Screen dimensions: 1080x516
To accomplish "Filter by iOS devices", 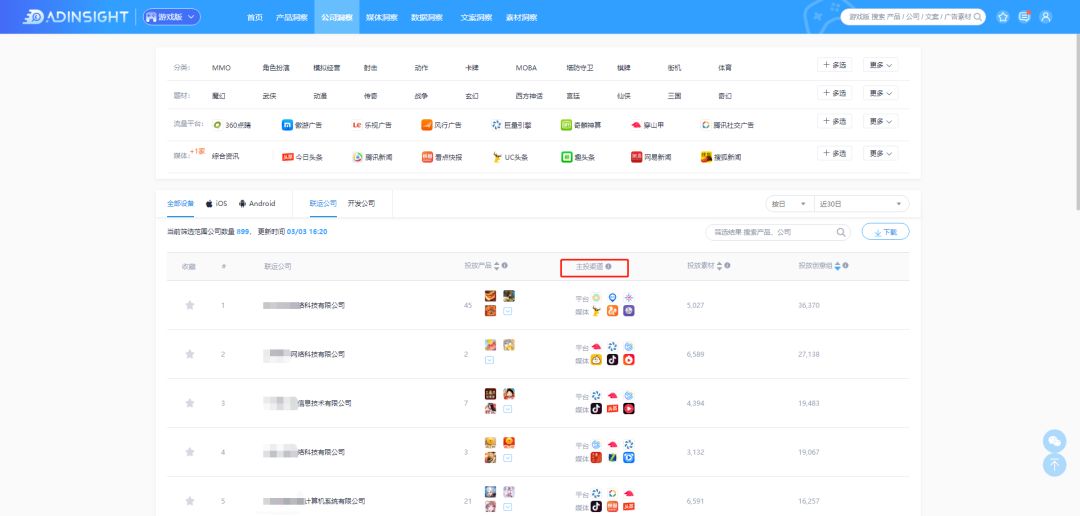I will (x=216, y=204).
